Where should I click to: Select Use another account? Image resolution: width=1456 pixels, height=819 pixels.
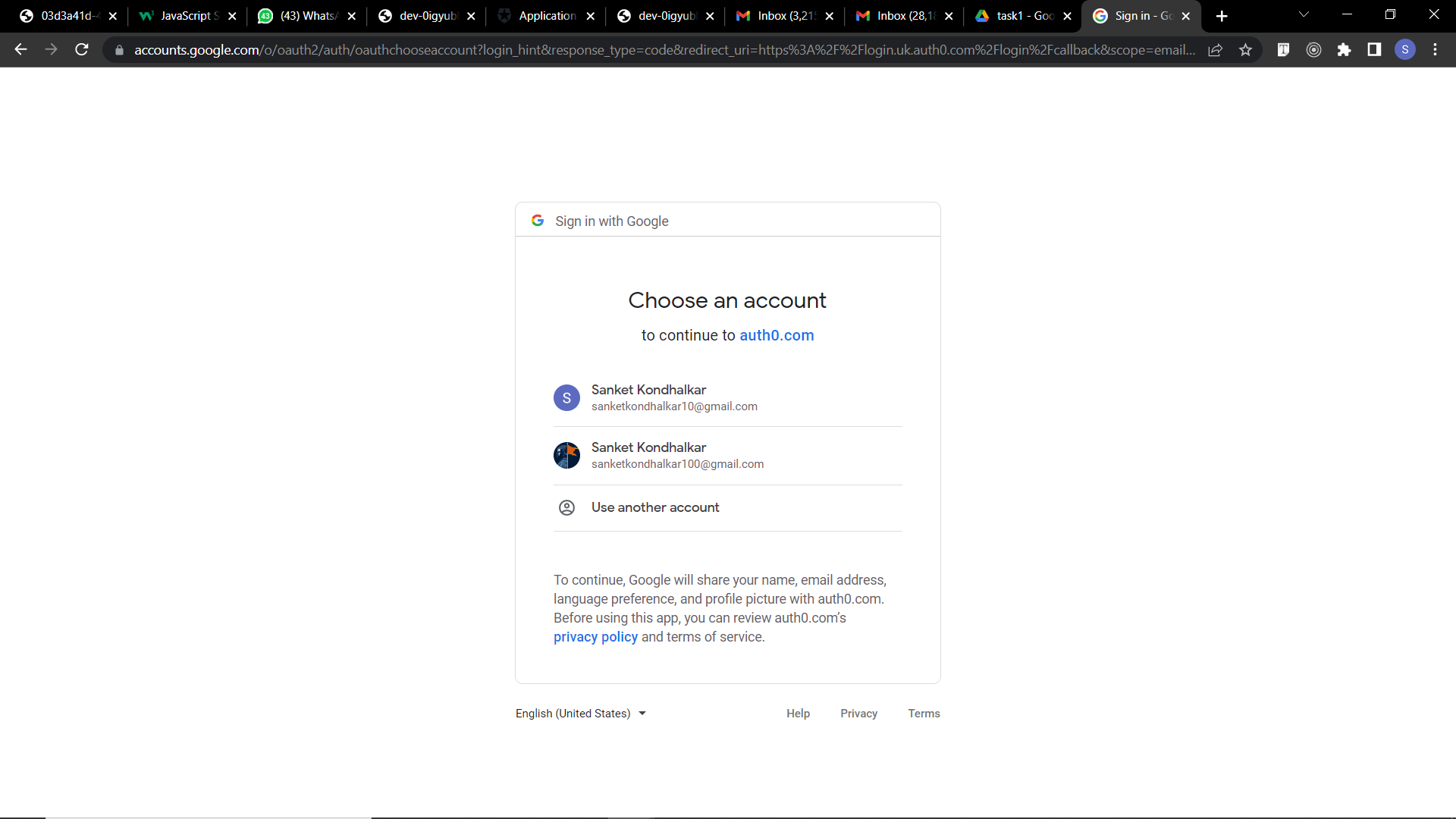tap(654, 507)
